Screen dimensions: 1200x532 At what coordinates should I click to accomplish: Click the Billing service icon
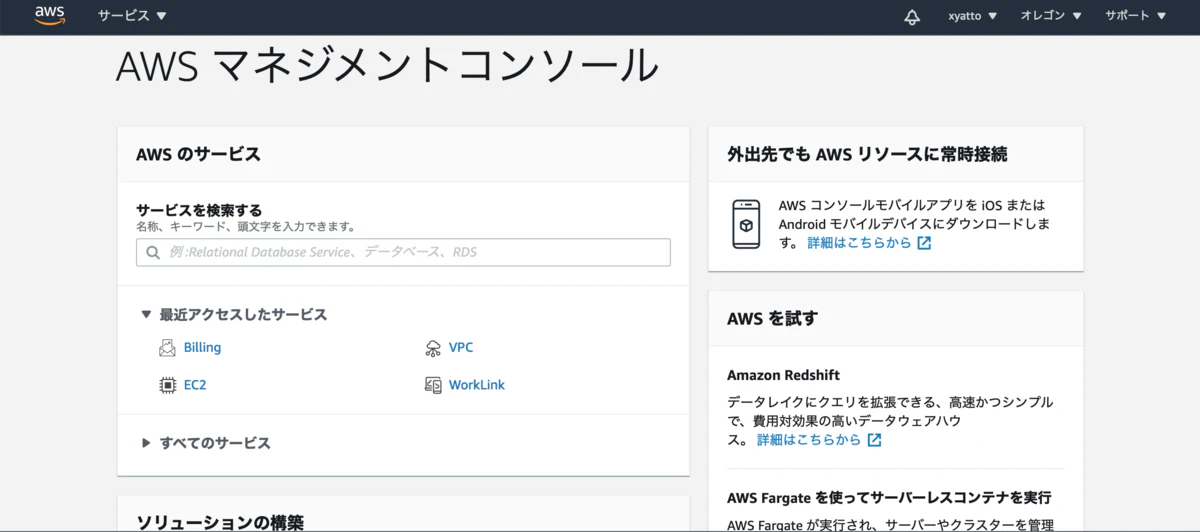coord(167,348)
